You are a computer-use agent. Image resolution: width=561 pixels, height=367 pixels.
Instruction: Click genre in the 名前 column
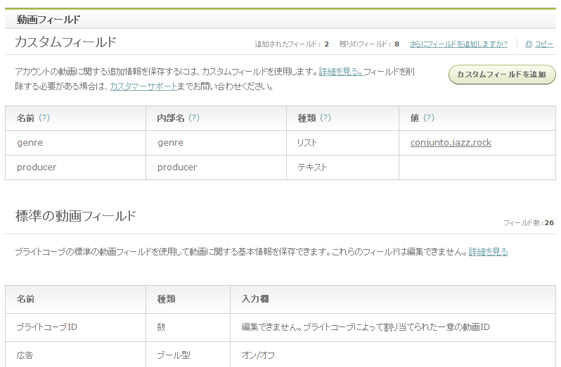[30, 143]
